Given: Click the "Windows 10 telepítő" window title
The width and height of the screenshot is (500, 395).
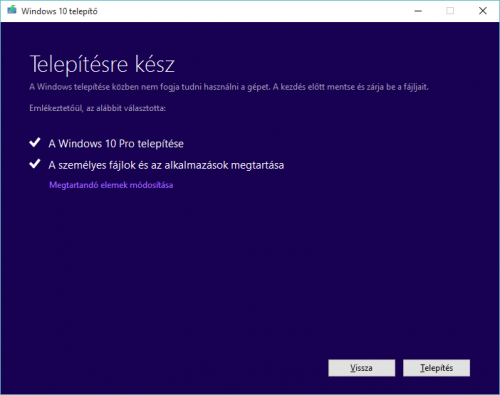Looking at the screenshot, I should point(59,11).
